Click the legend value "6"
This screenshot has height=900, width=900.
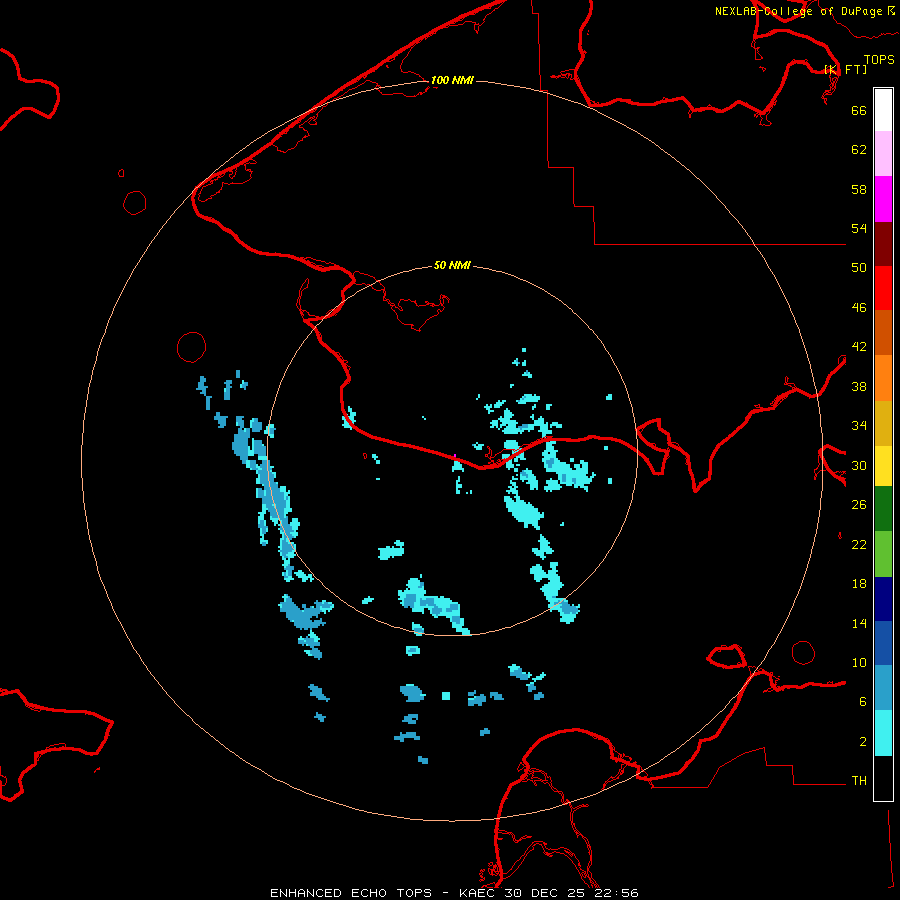click(863, 702)
